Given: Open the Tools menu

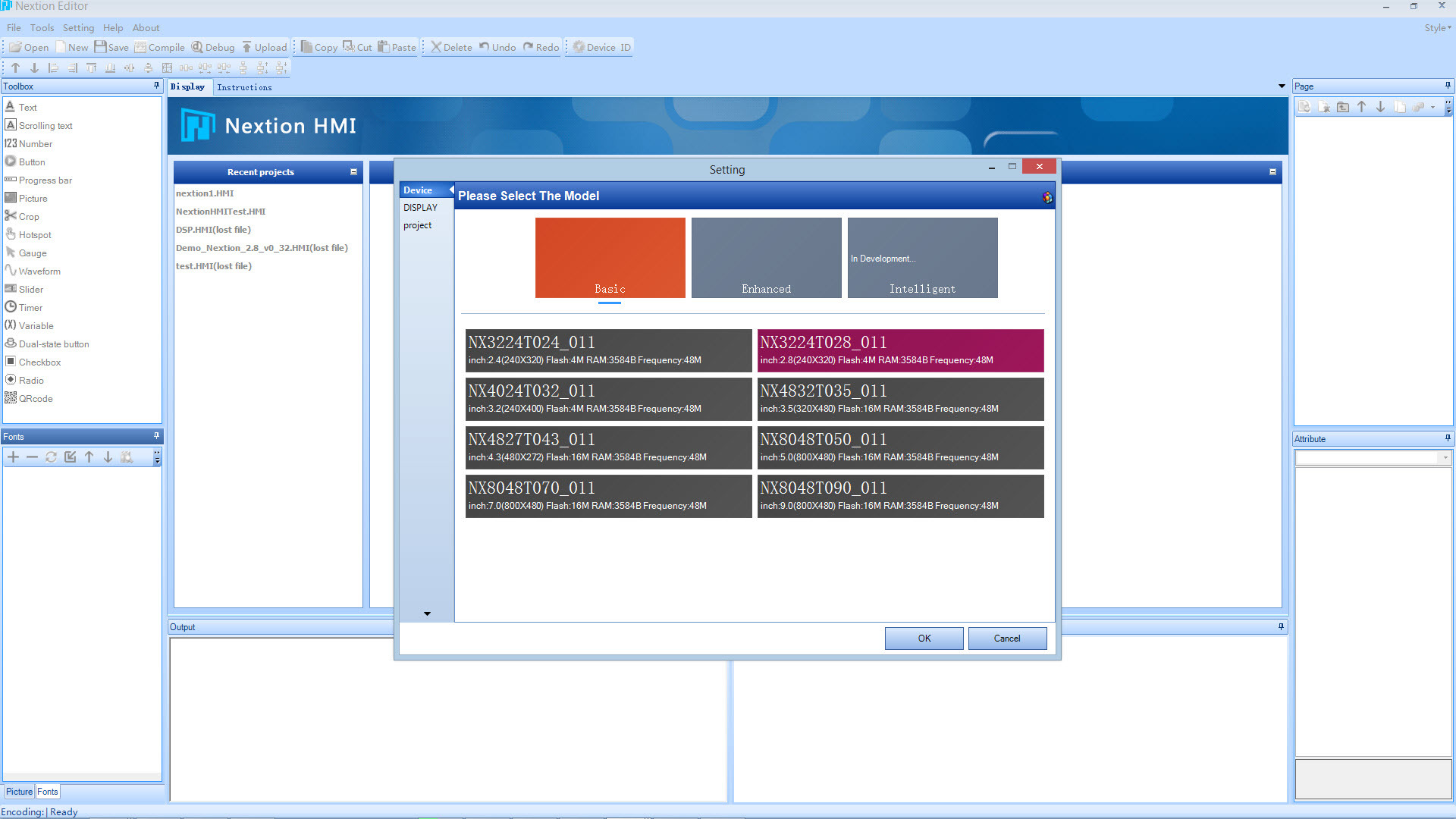Looking at the screenshot, I should (42, 27).
